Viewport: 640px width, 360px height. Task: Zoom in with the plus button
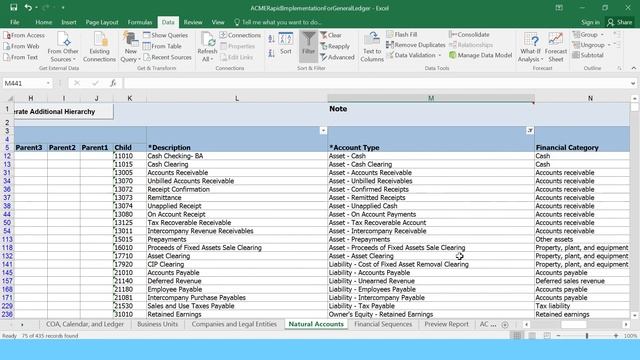tap(616, 336)
